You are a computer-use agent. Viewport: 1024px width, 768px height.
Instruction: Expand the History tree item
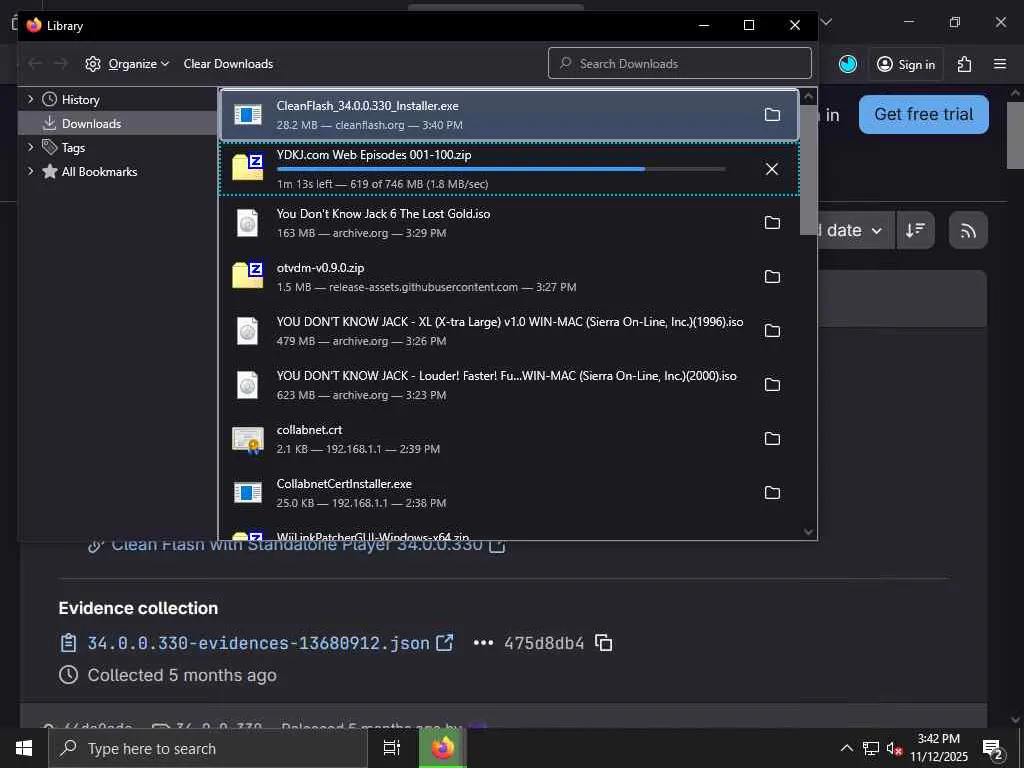30,99
